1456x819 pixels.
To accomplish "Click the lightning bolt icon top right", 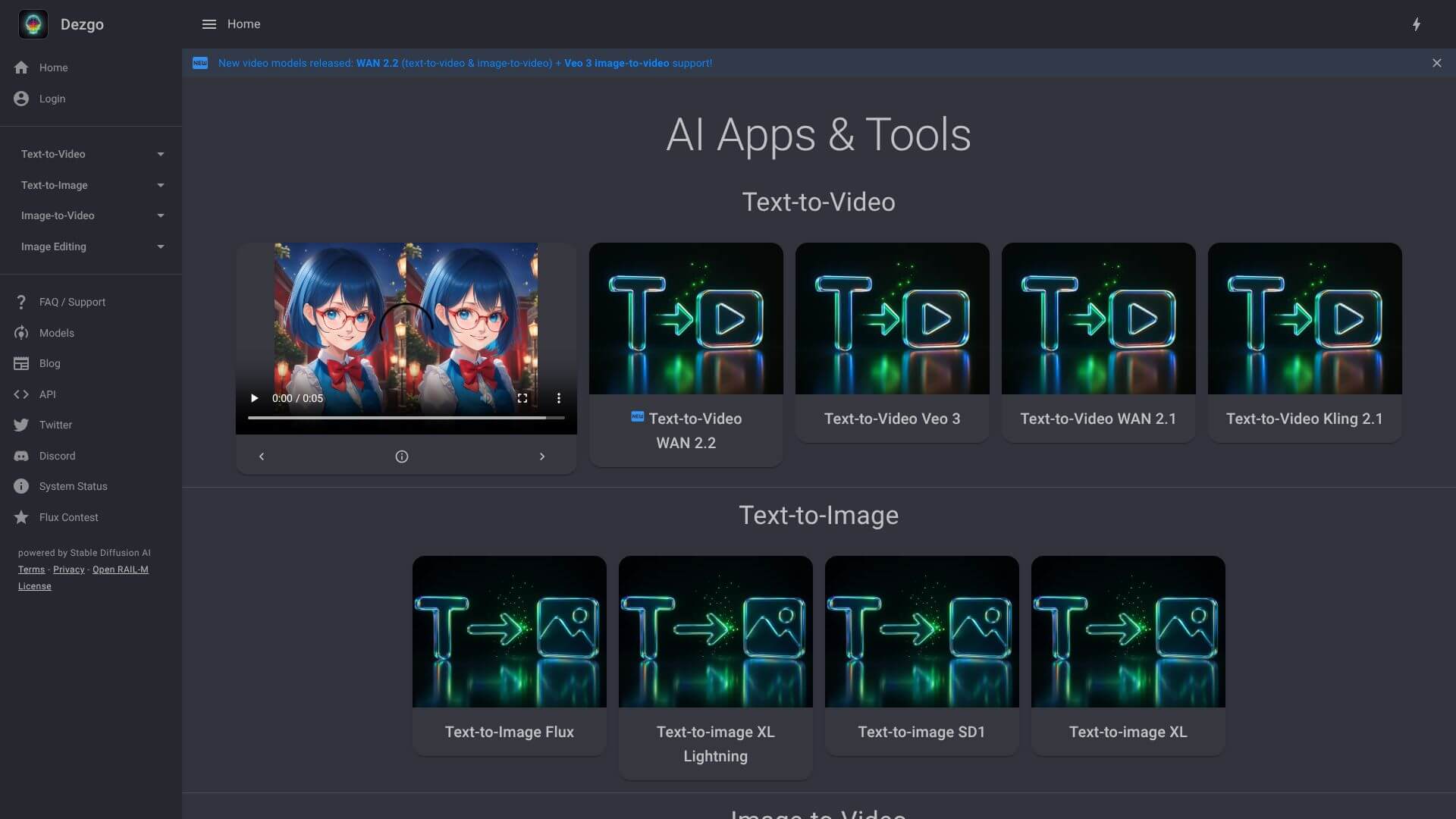I will [1418, 24].
